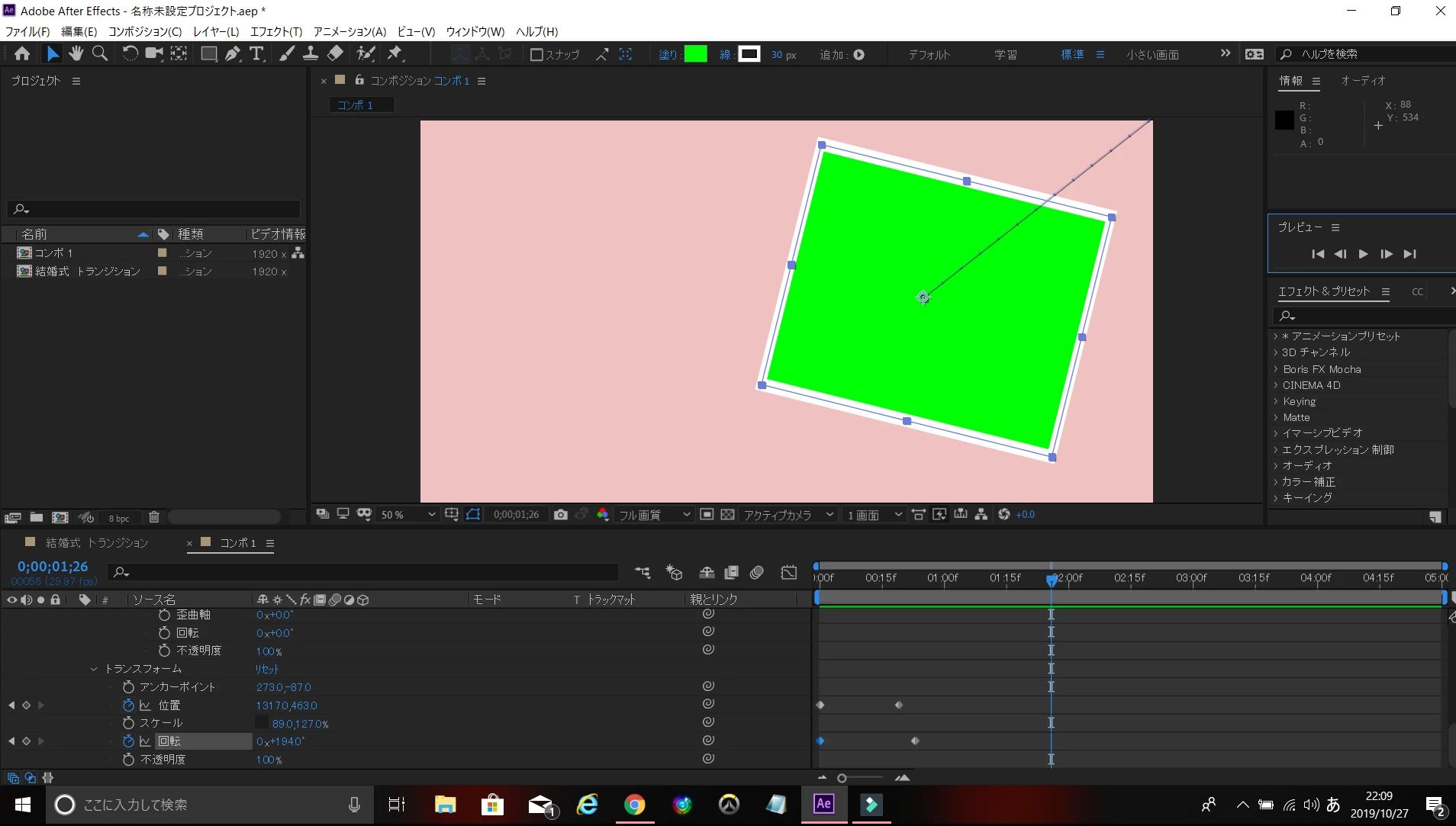Enable the Snap checkbox
This screenshot has width=1456, height=826.
536,55
